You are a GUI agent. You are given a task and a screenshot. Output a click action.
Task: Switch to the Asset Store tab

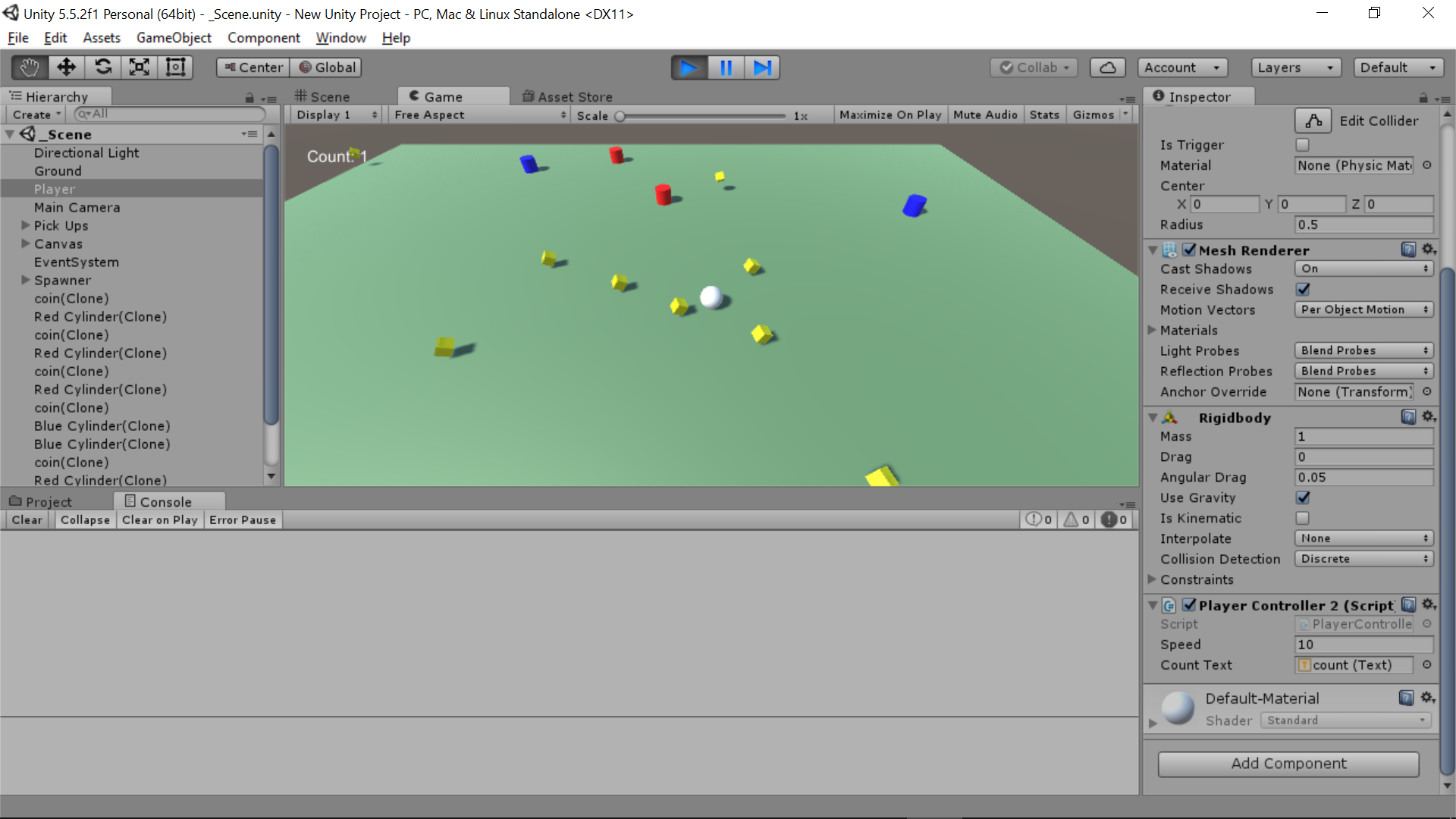tap(567, 96)
